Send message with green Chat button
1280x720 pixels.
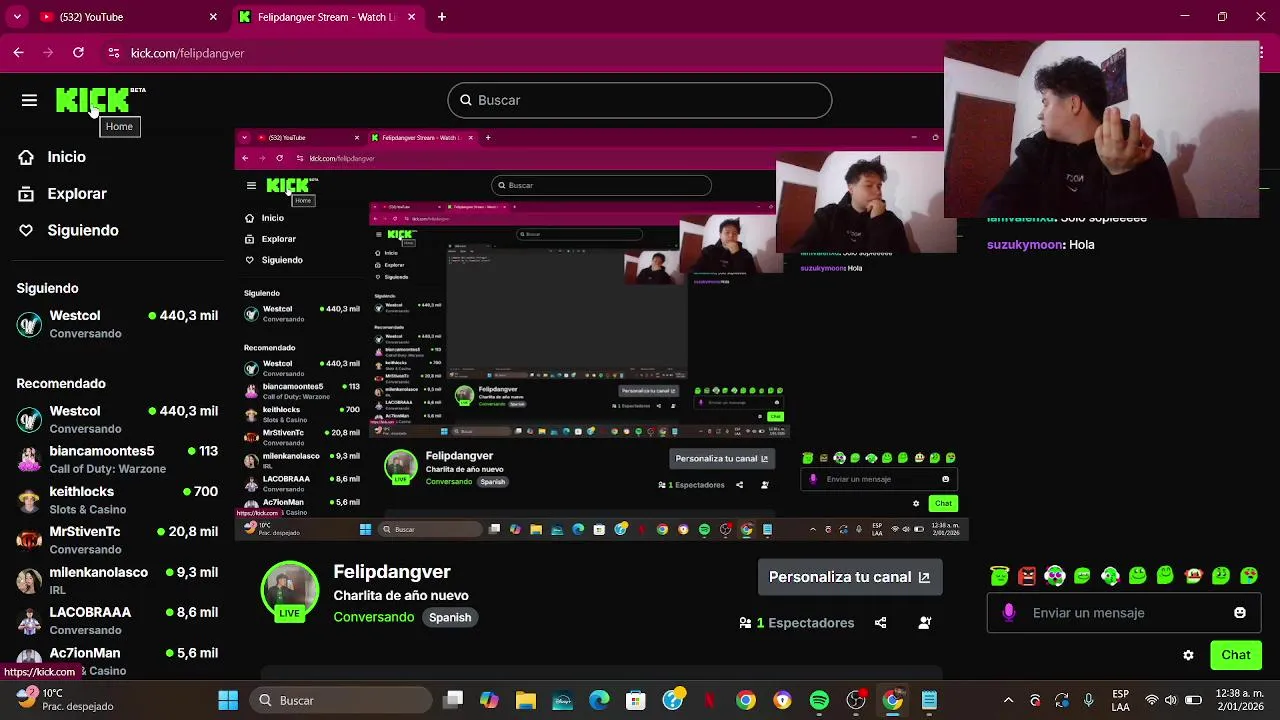1235,655
